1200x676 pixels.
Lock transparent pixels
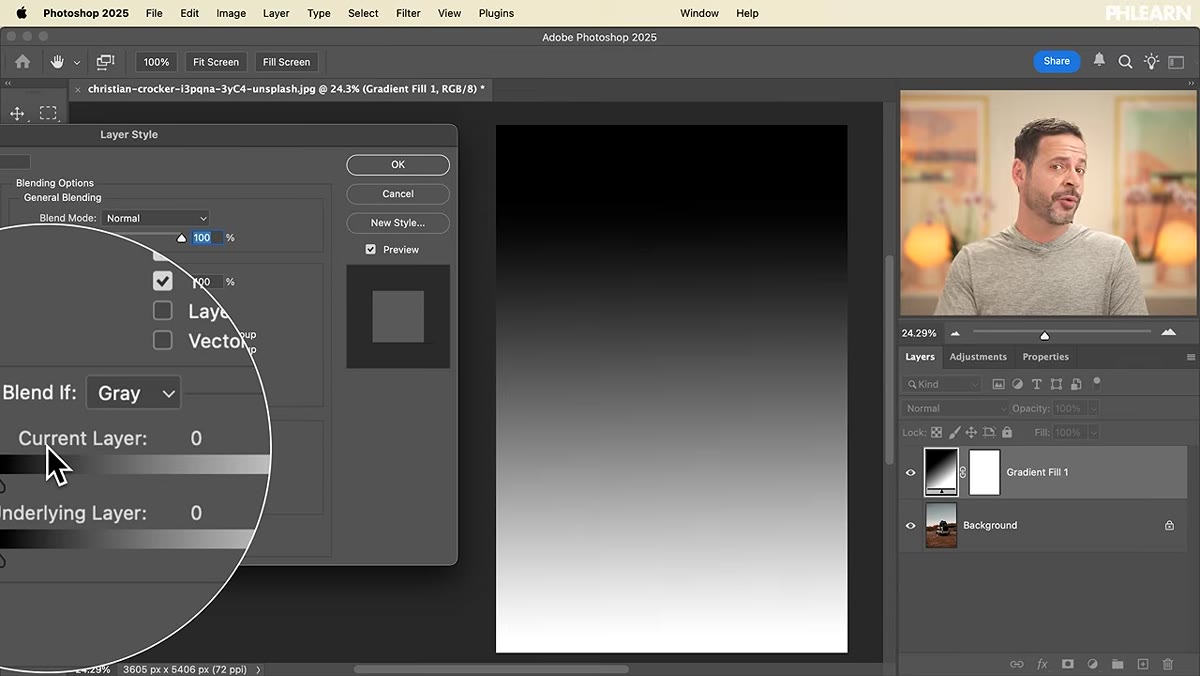937,432
